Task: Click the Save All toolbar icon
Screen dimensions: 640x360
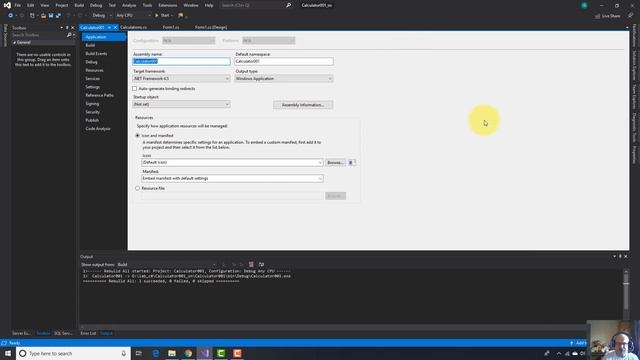Action: pos(58,16)
